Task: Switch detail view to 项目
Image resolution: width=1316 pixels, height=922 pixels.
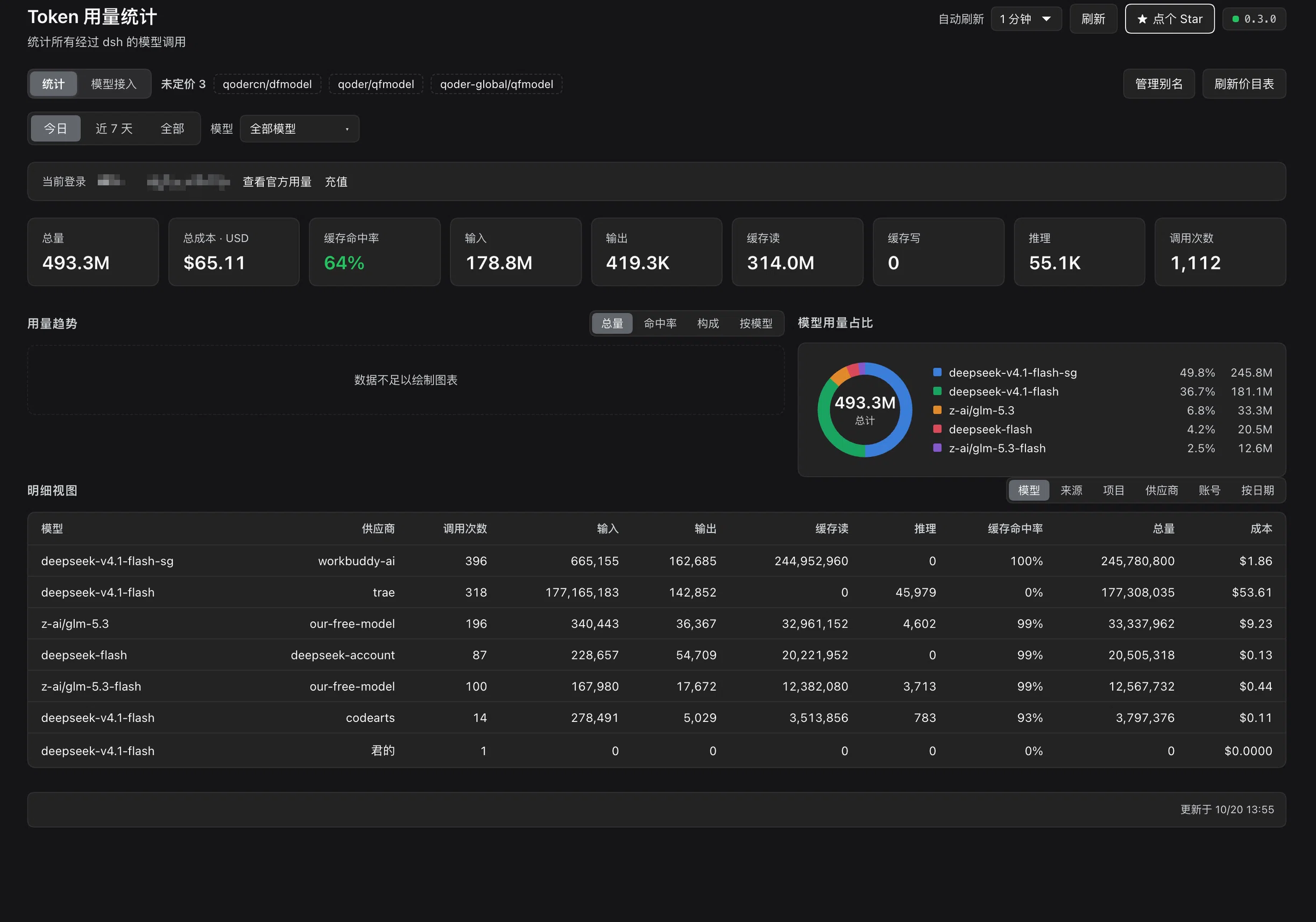Action: pyautogui.click(x=1113, y=491)
